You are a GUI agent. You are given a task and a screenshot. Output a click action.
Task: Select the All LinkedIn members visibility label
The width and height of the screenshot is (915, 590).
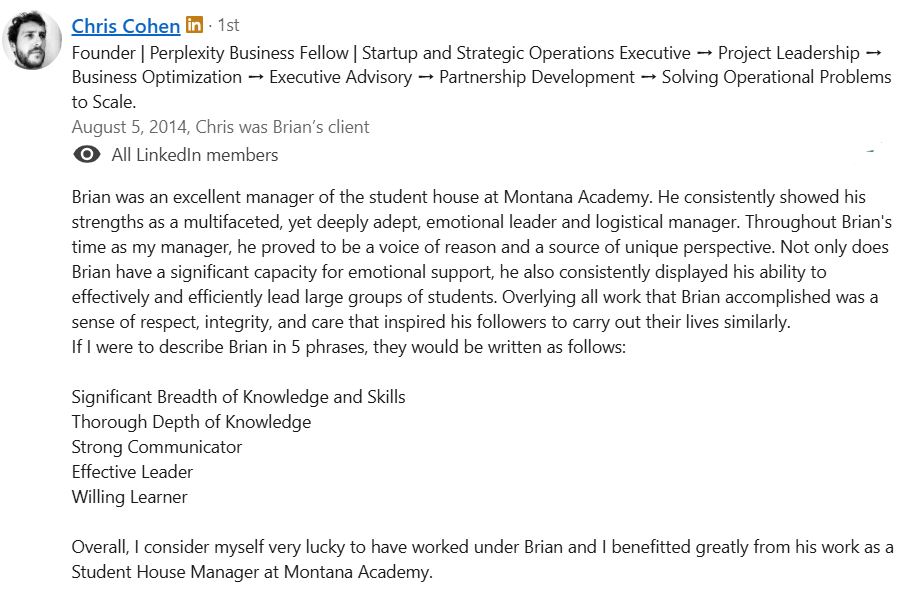[x=195, y=155]
